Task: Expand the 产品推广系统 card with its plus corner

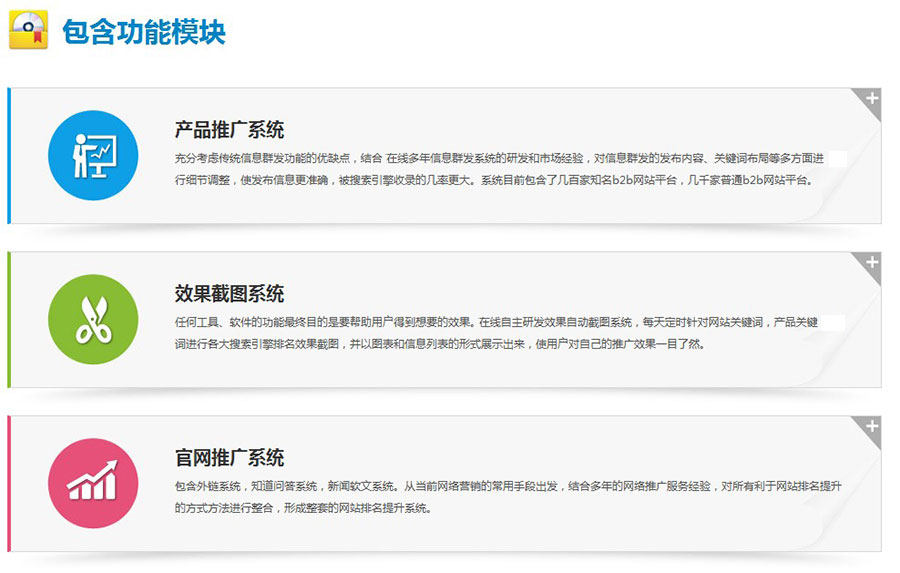Action: point(871,98)
